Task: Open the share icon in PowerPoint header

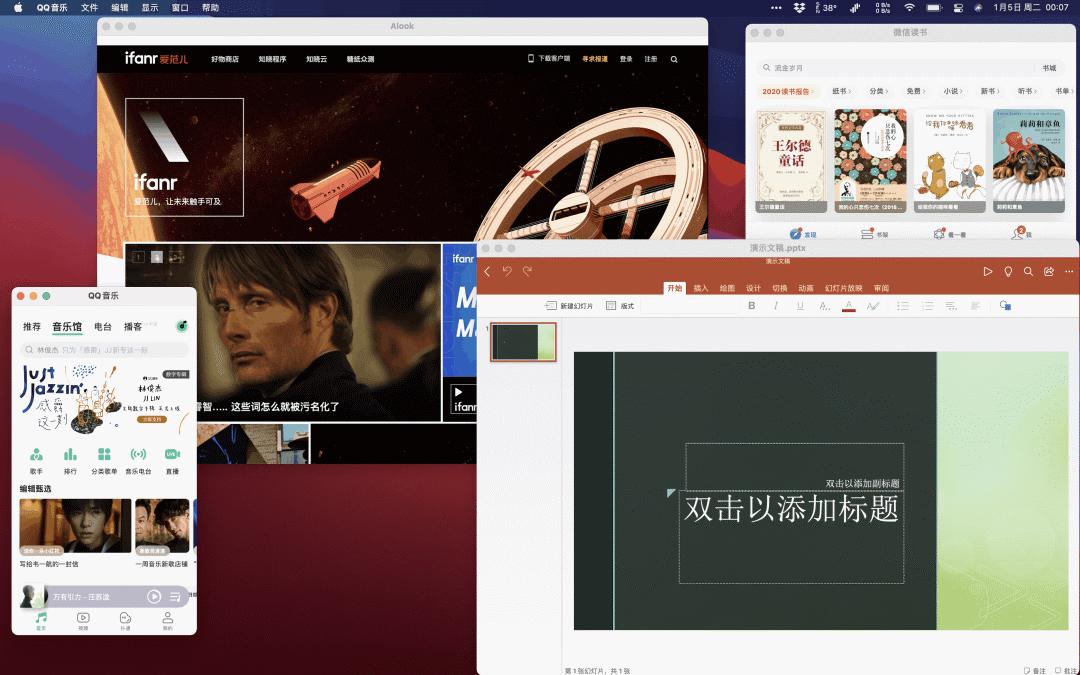Action: [1049, 271]
